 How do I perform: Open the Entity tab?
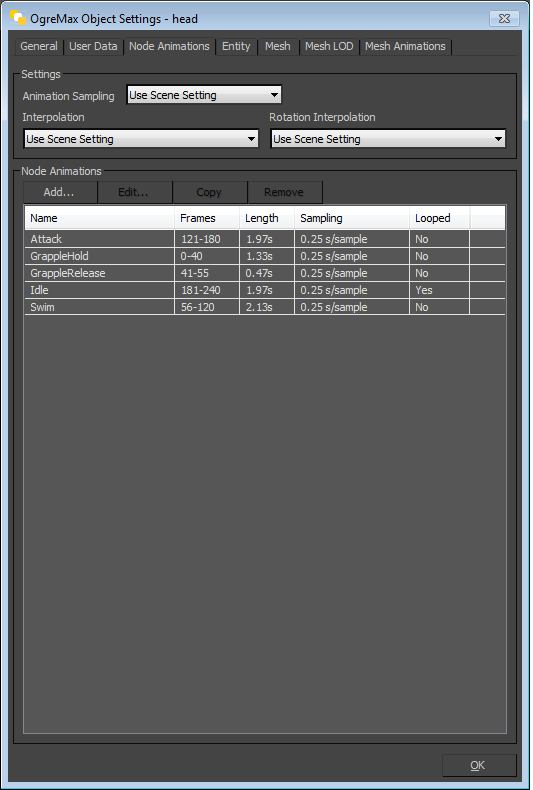236,46
